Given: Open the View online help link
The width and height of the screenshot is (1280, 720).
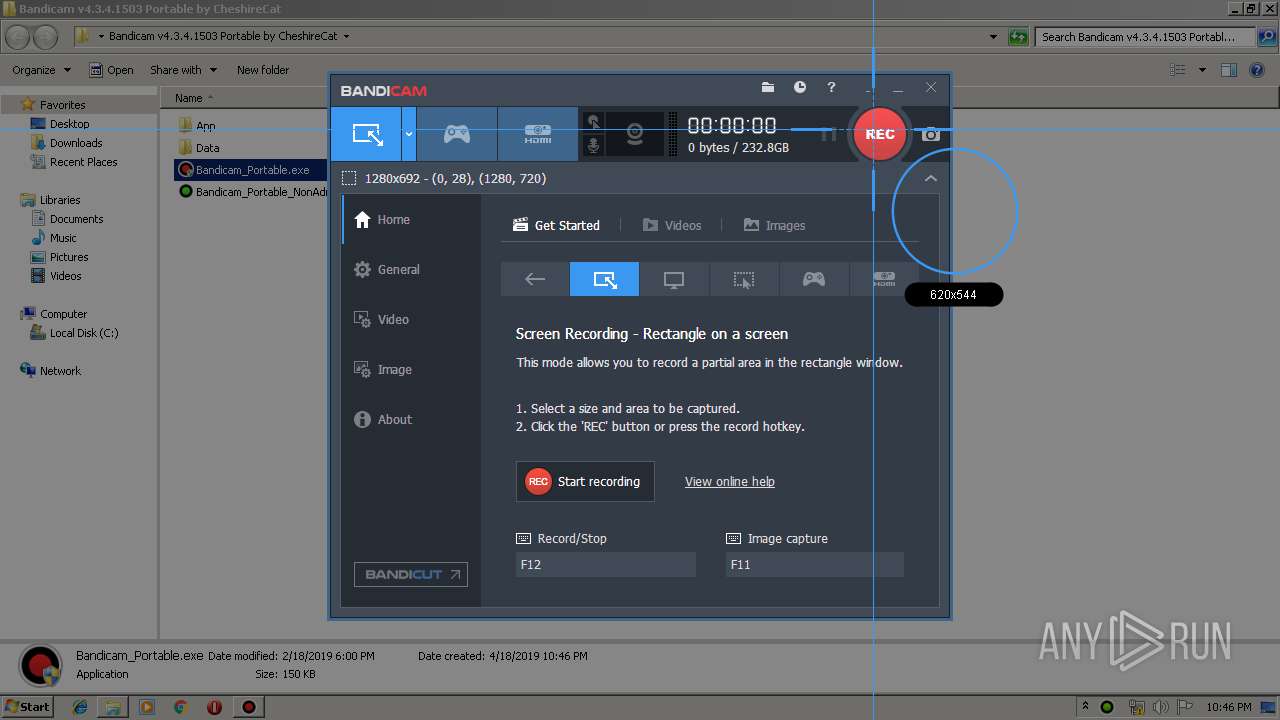Looking at the screenshot, I should [730, 481].
